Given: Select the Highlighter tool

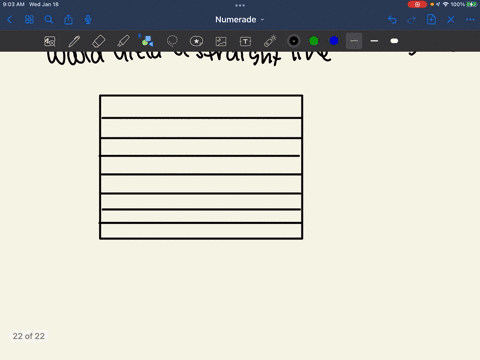Looking at the screenshot, I should point(123,41).
